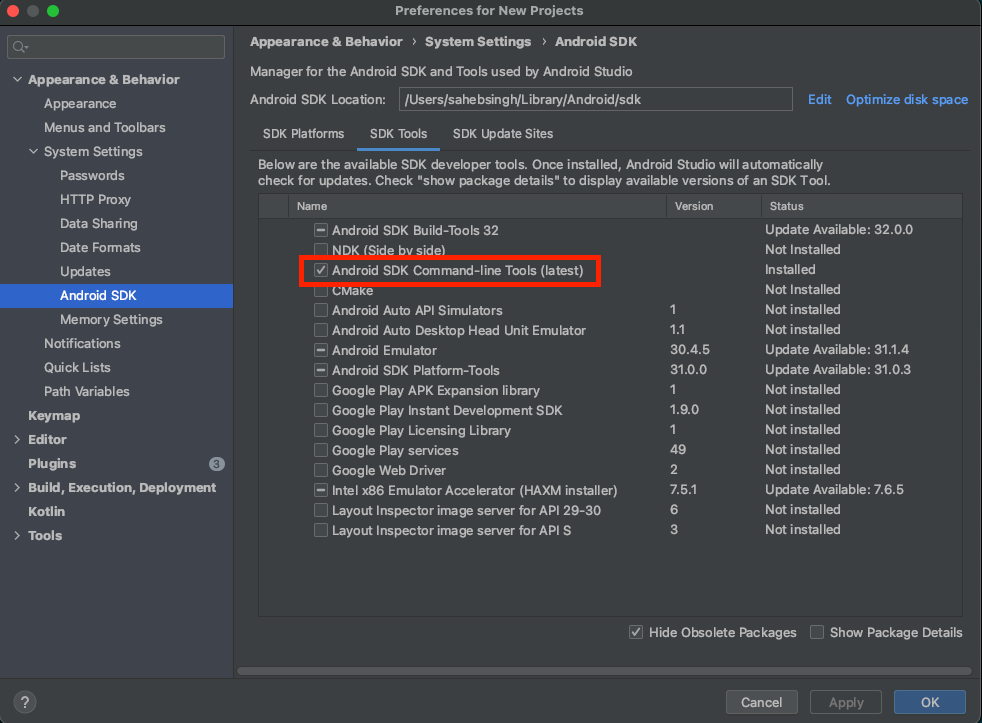Viewport: 982px width, 723px height.
Task: Collapse the System Settings tree node
Action: click(33, 152)
